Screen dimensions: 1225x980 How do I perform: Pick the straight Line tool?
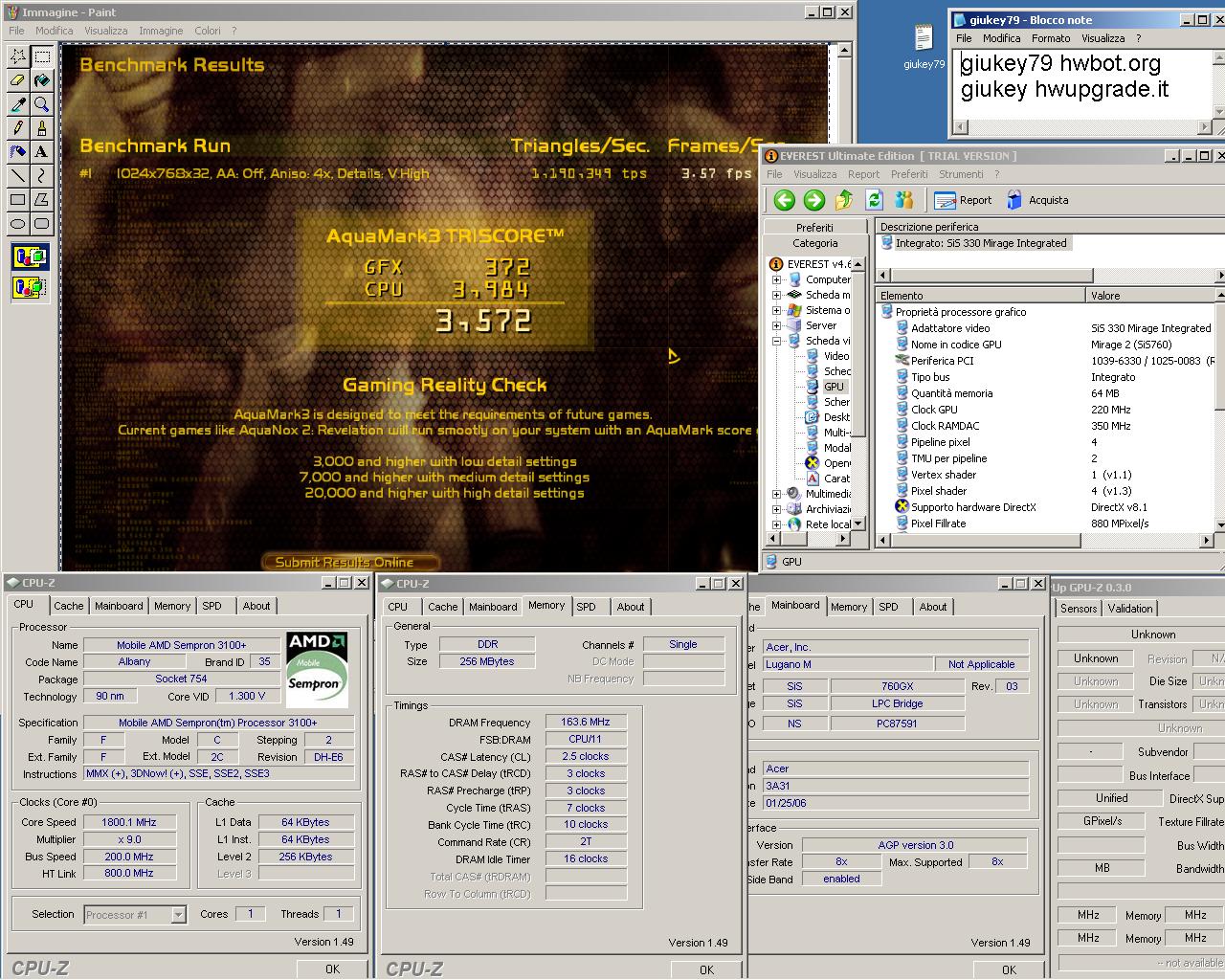click(17, 176)
